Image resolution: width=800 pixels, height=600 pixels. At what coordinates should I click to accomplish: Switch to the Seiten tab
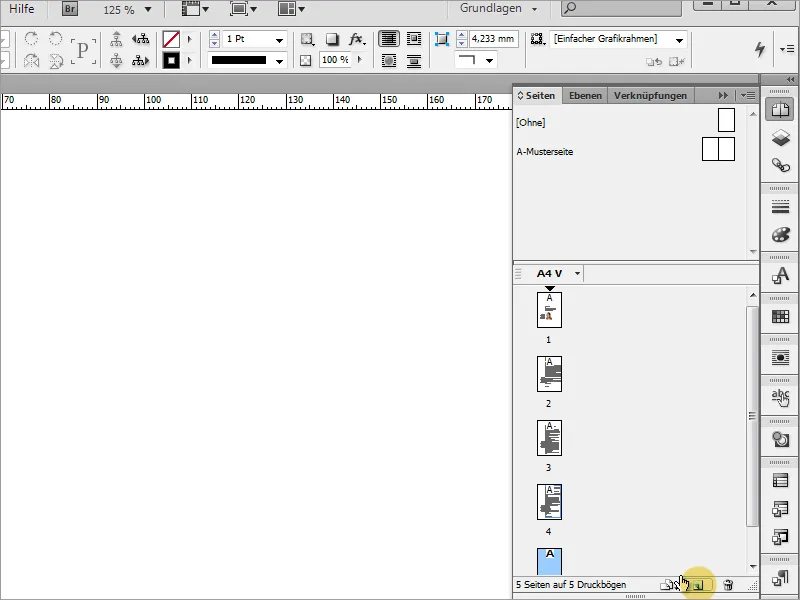point(538,95)
